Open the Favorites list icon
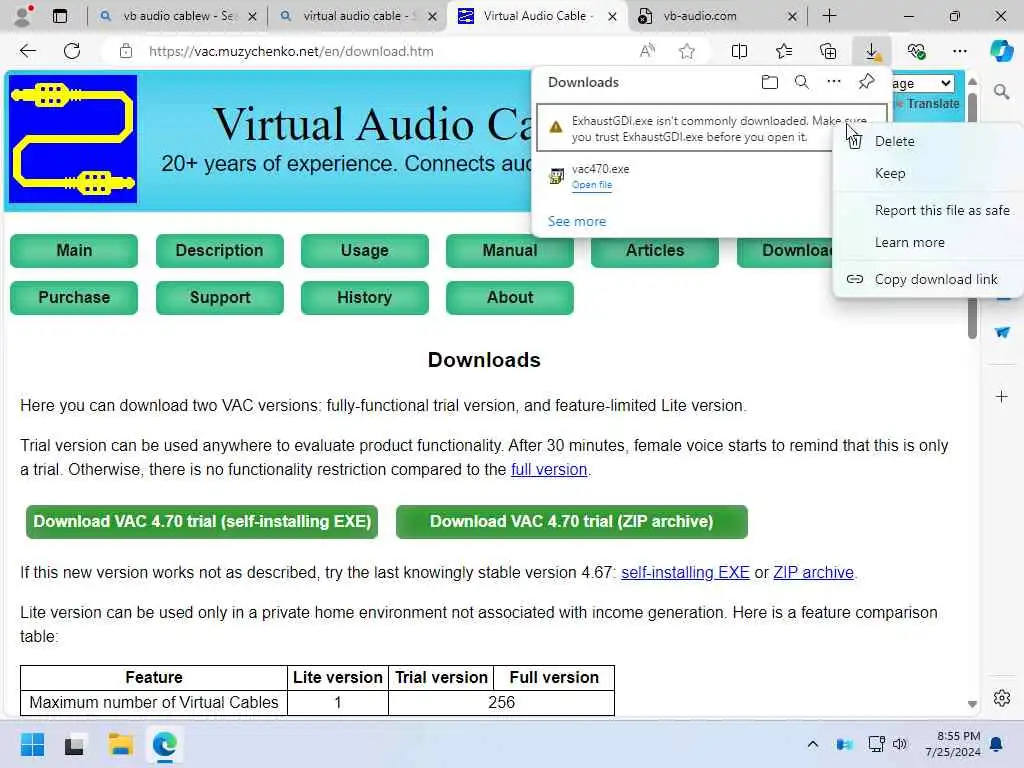This screenshot has width=1024, height=768. coord(784,51)
